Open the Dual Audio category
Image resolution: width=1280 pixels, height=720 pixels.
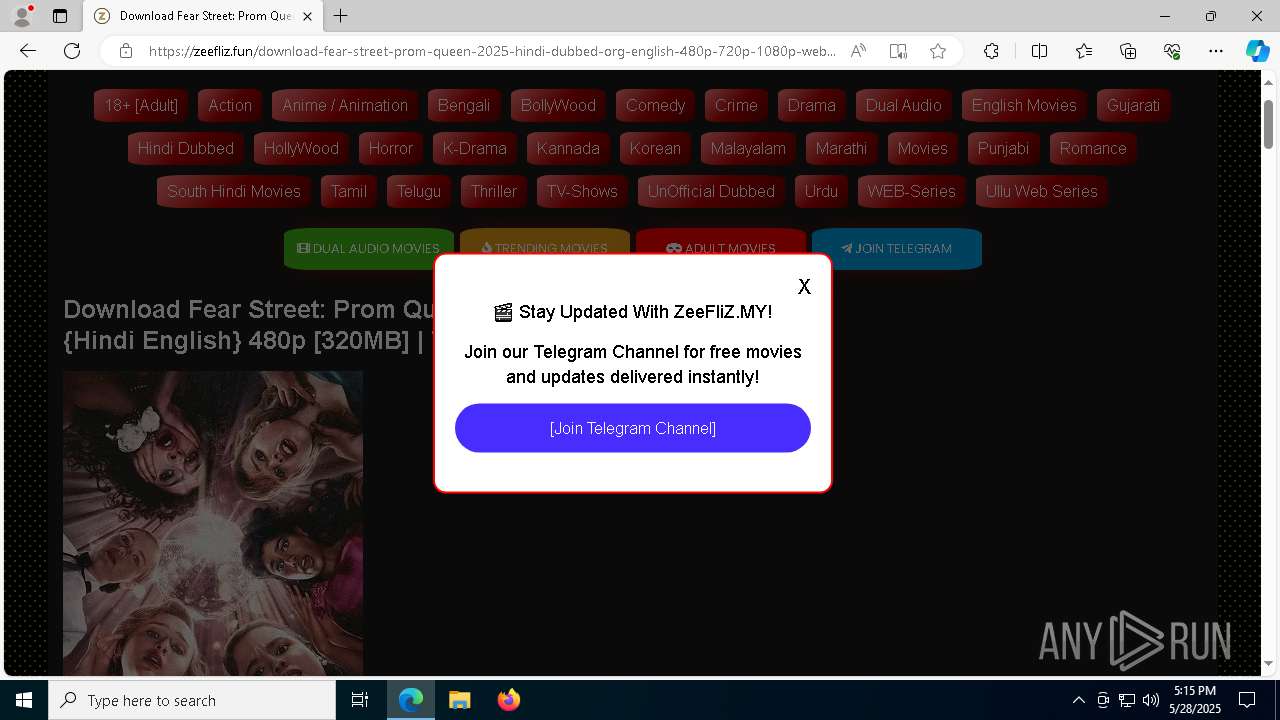[903, 105]
